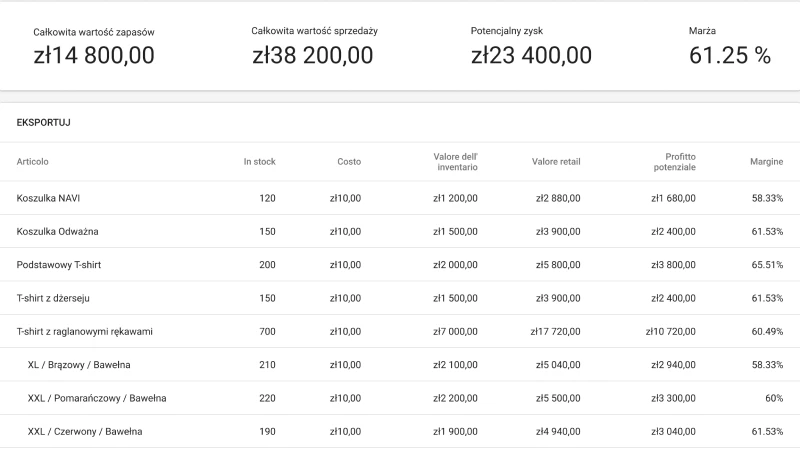This screenshot has height=450, width=800.
Task: Click the Costo column header
Action: (348, 162)
